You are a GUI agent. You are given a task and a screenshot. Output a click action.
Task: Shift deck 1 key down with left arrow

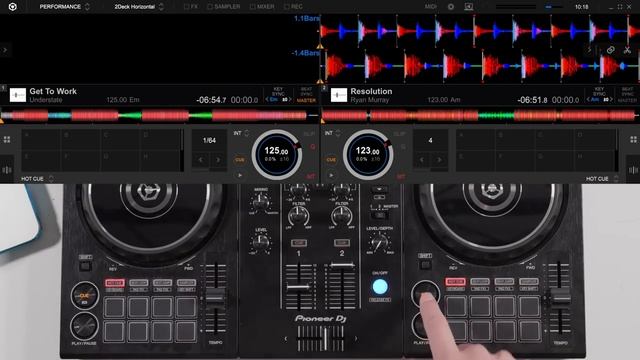267,100
